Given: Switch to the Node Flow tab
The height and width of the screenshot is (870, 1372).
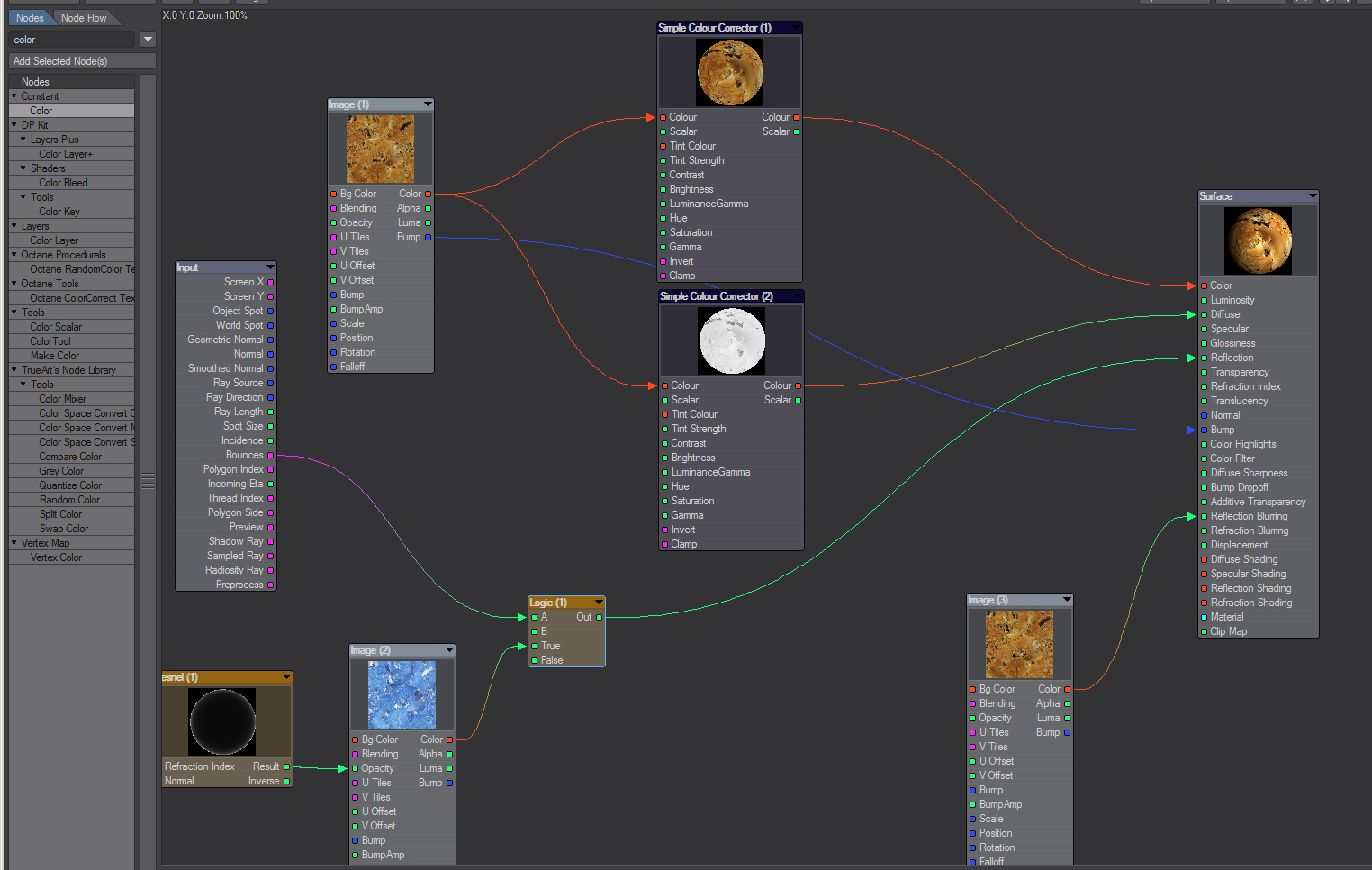Looking at the screenshot, I should point(84,18).
